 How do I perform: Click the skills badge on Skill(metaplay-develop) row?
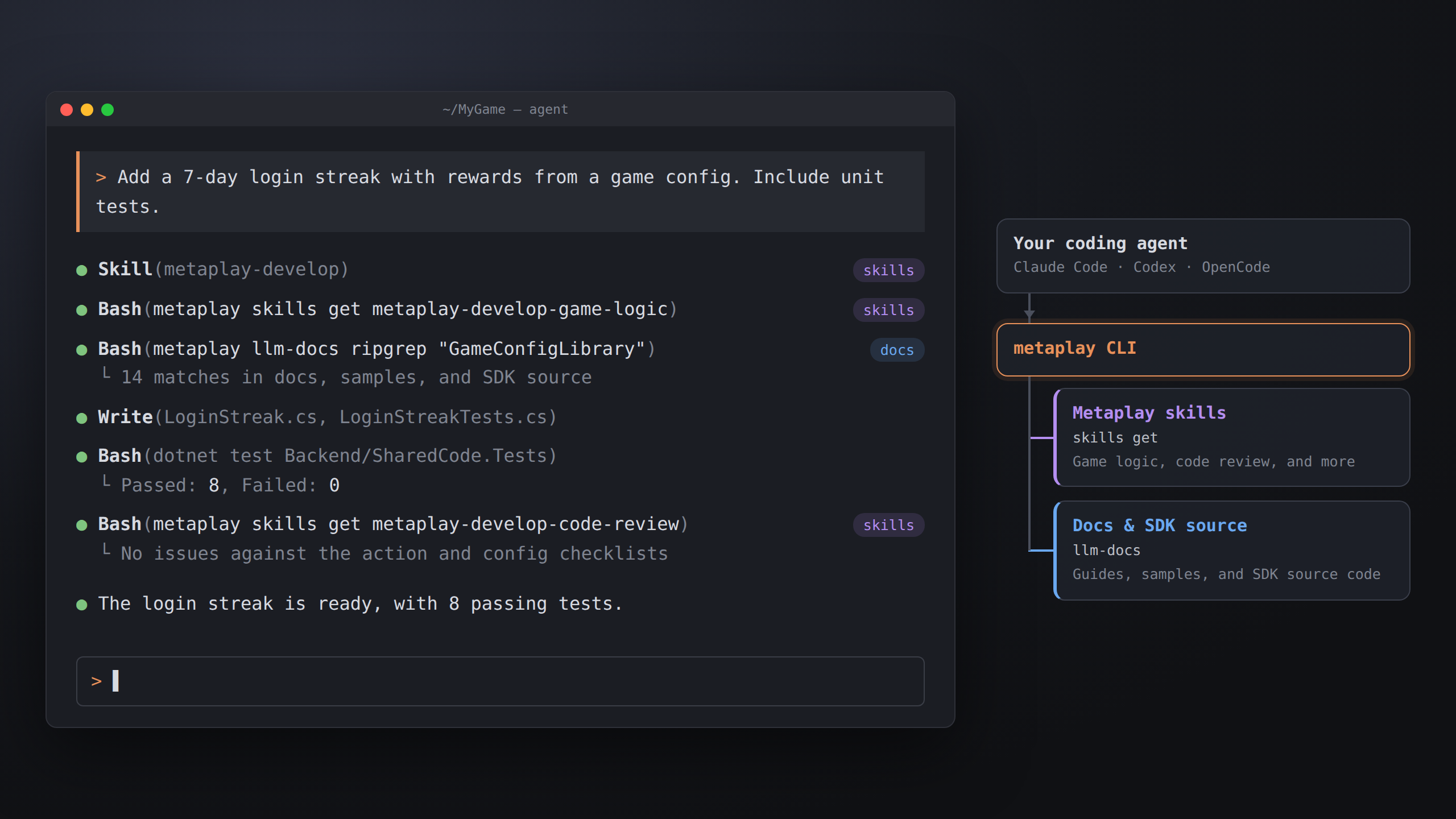pos(888,270)
